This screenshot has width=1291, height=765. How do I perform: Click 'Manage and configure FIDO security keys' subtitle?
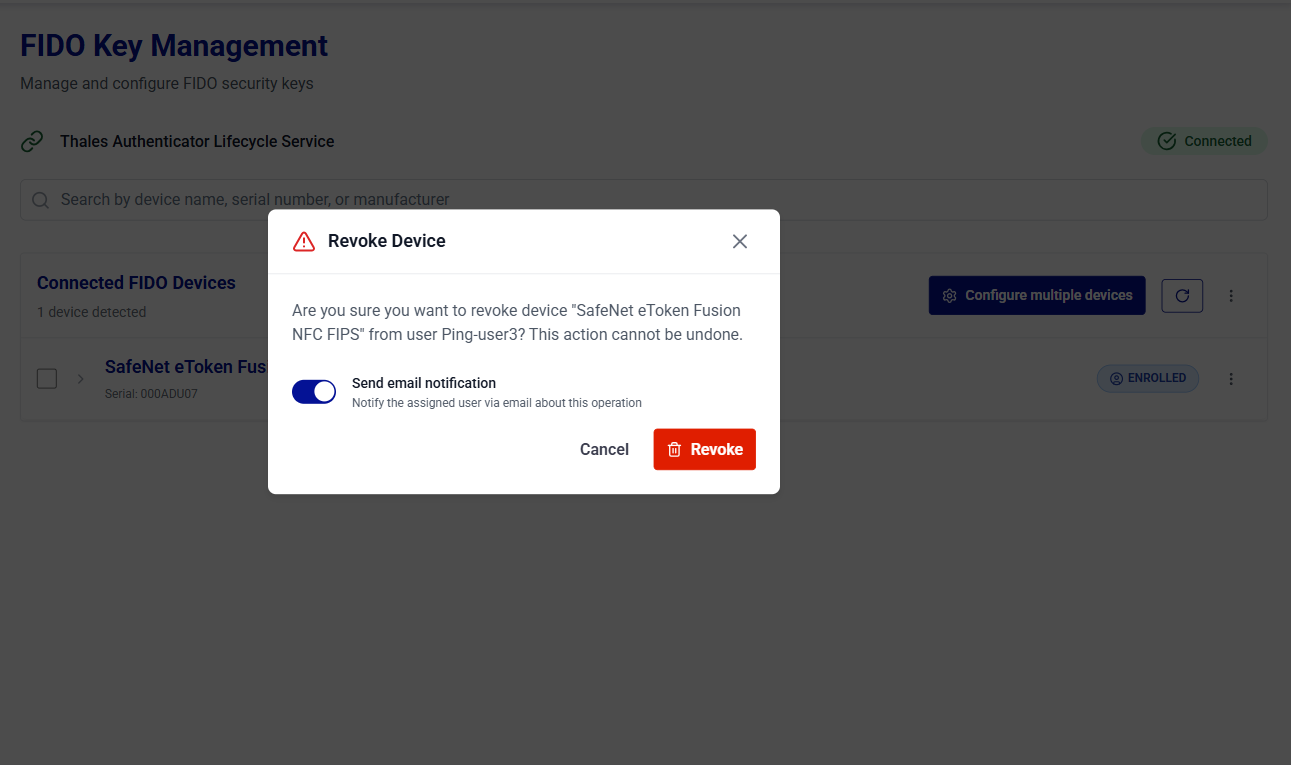167,84
